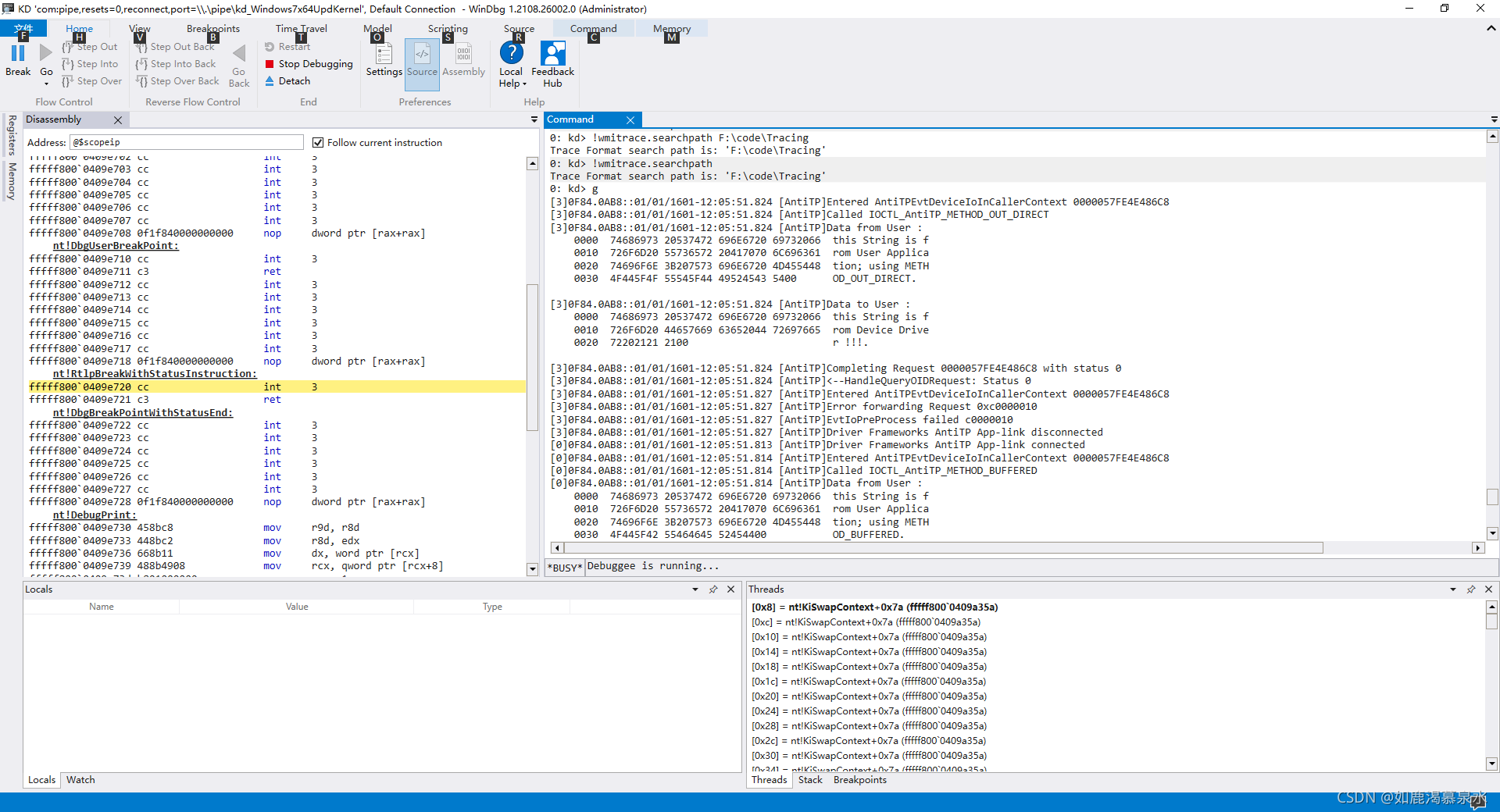Collapse the ribbon with the chevron
Image resolution: width=1500 pixels, height=812 pixels.
click(1491, 28)
